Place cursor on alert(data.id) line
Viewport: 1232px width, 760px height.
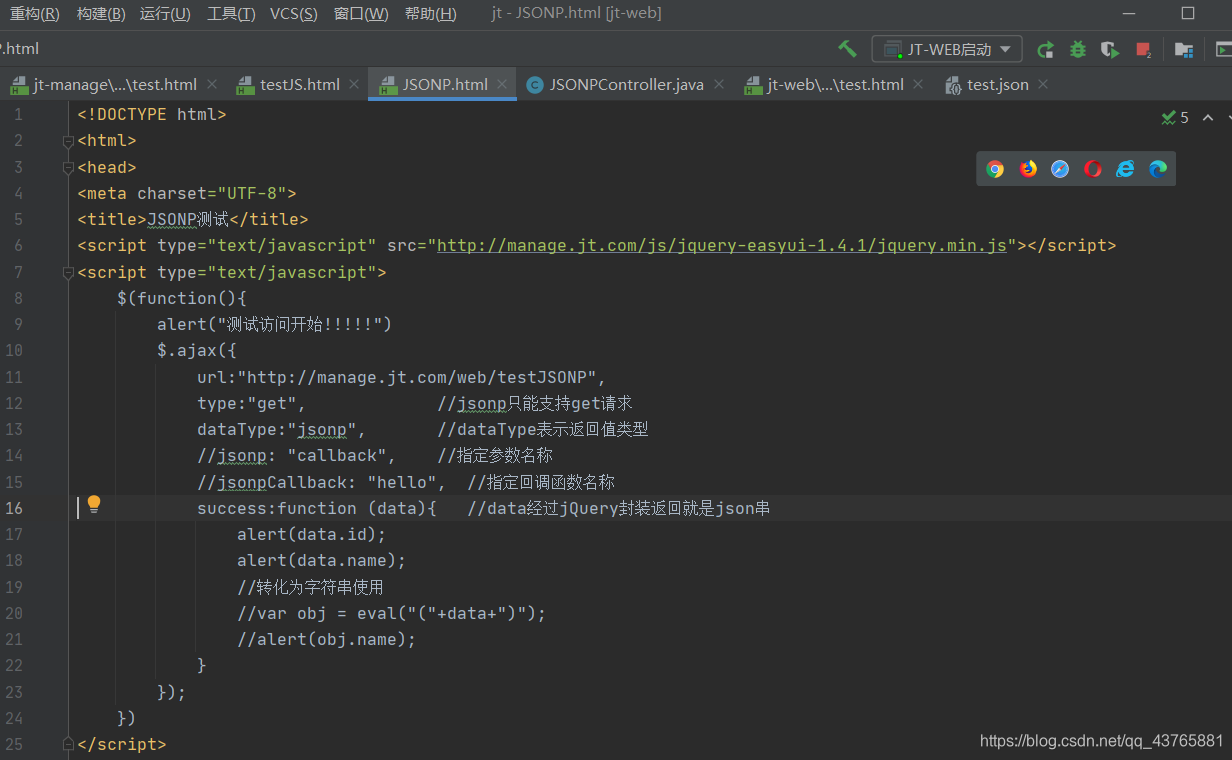point(311,535)
